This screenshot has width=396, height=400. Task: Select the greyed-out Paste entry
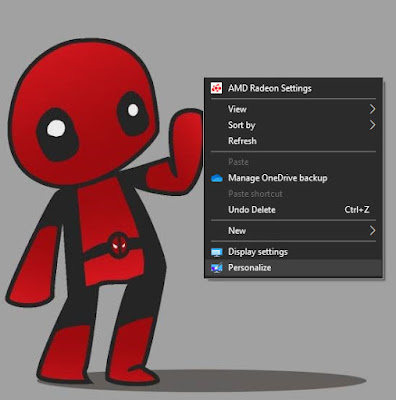click(293, 162)
